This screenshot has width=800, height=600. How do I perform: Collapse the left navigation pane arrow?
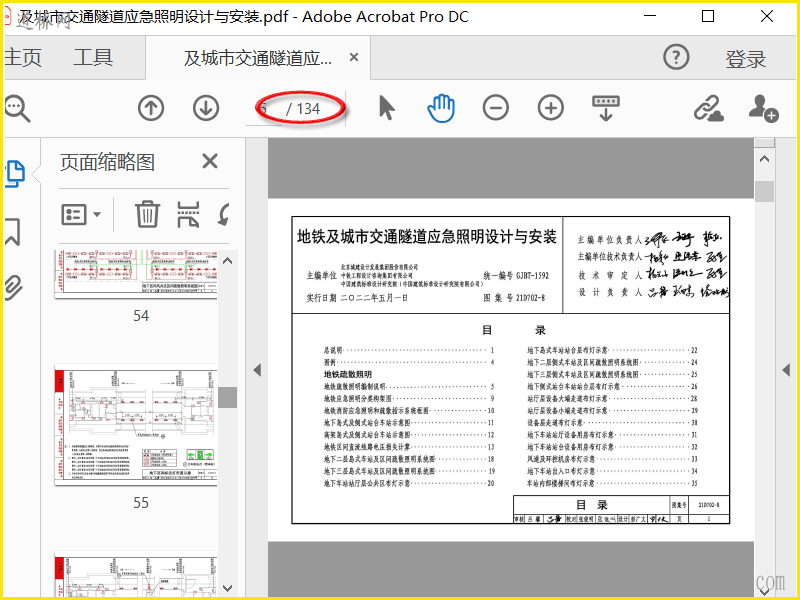point(257,370)
